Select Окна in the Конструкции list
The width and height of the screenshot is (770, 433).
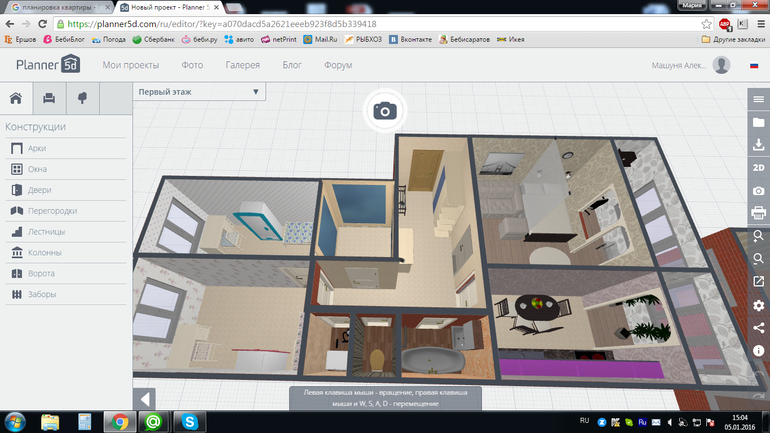click(x=37, y=169)
